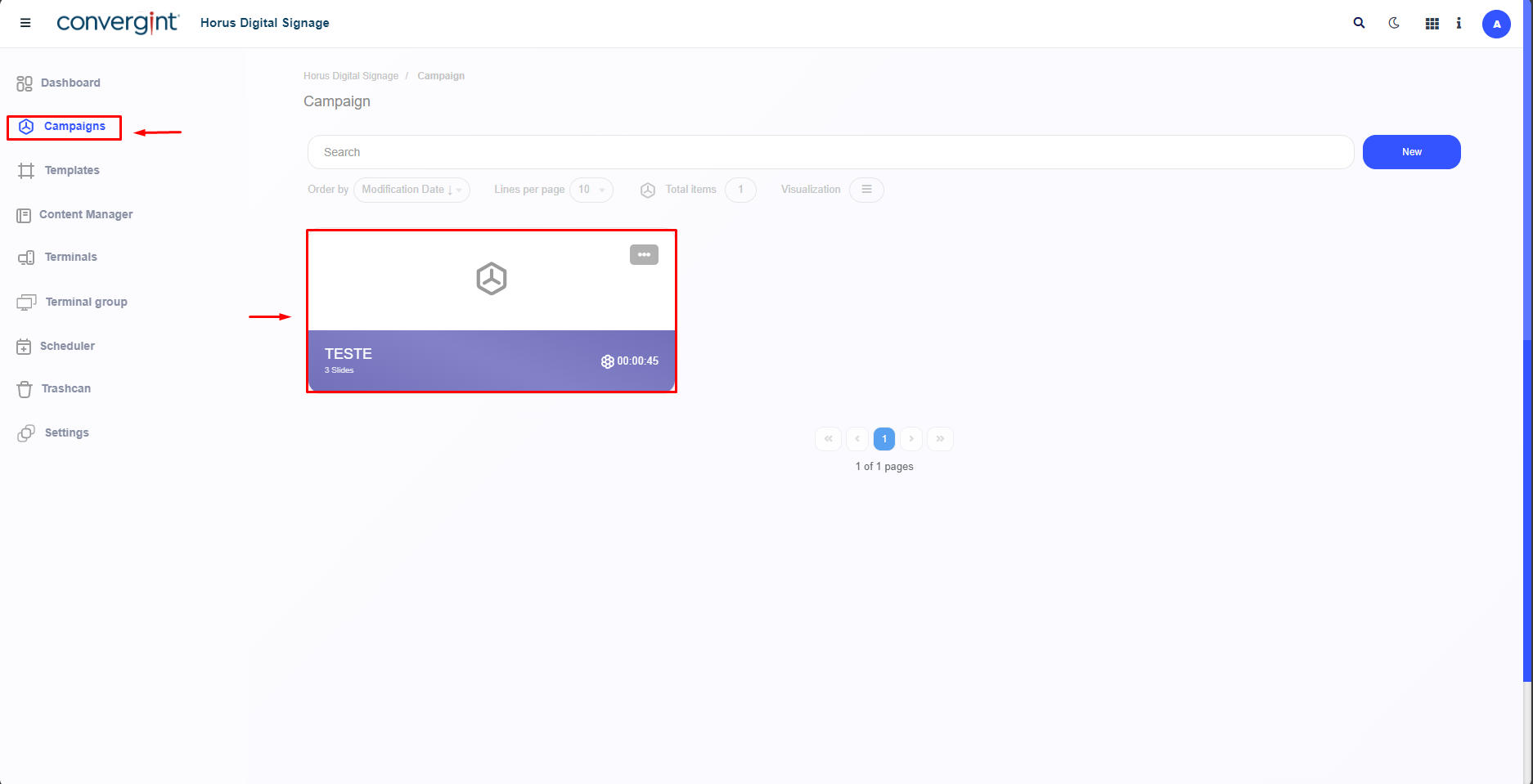Click into the campaign Search field
1533x784 pixels.
click(830, 152)
